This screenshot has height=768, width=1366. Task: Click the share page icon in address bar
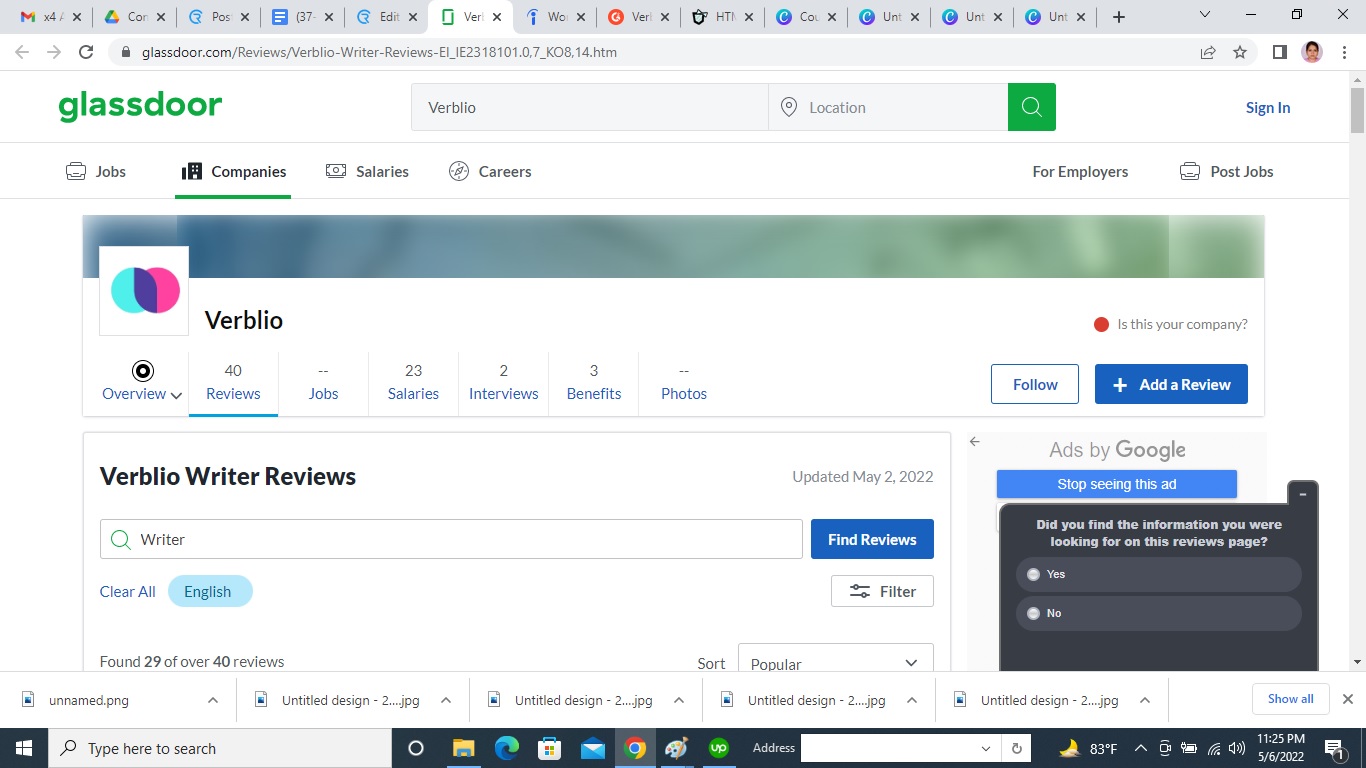(x=1208, y=52)
